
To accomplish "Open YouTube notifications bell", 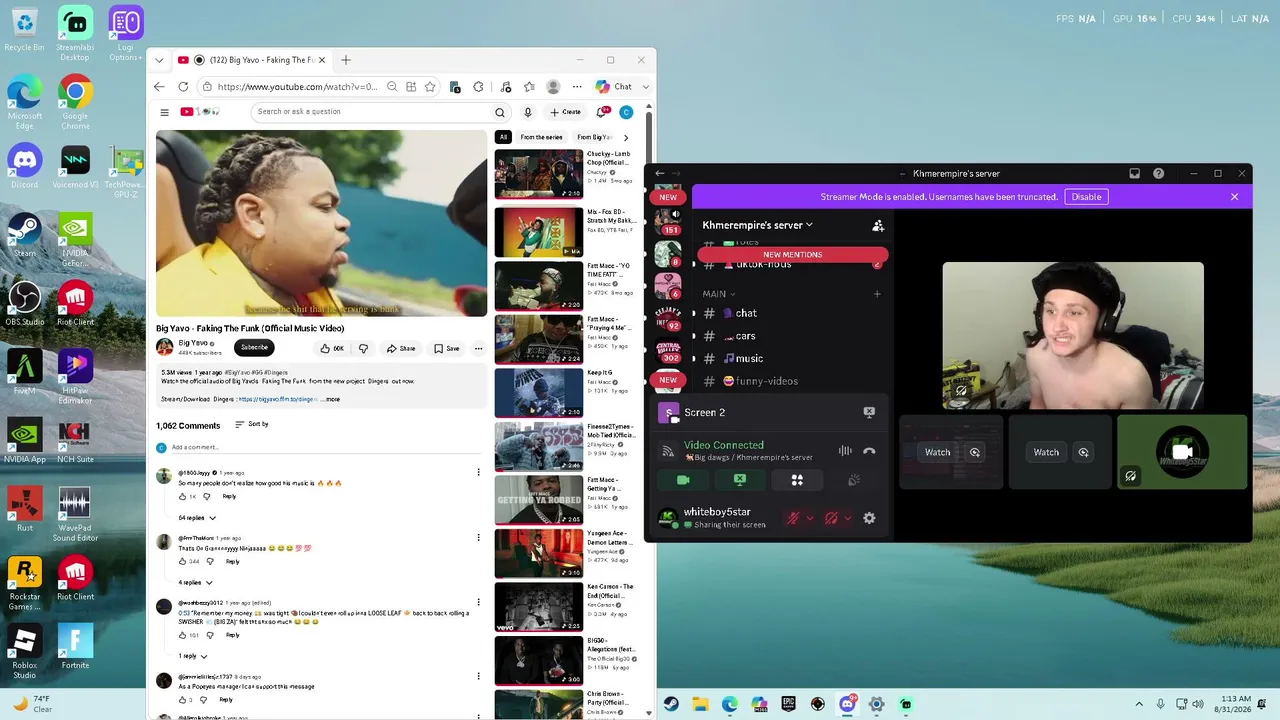I will coord(602,112).
